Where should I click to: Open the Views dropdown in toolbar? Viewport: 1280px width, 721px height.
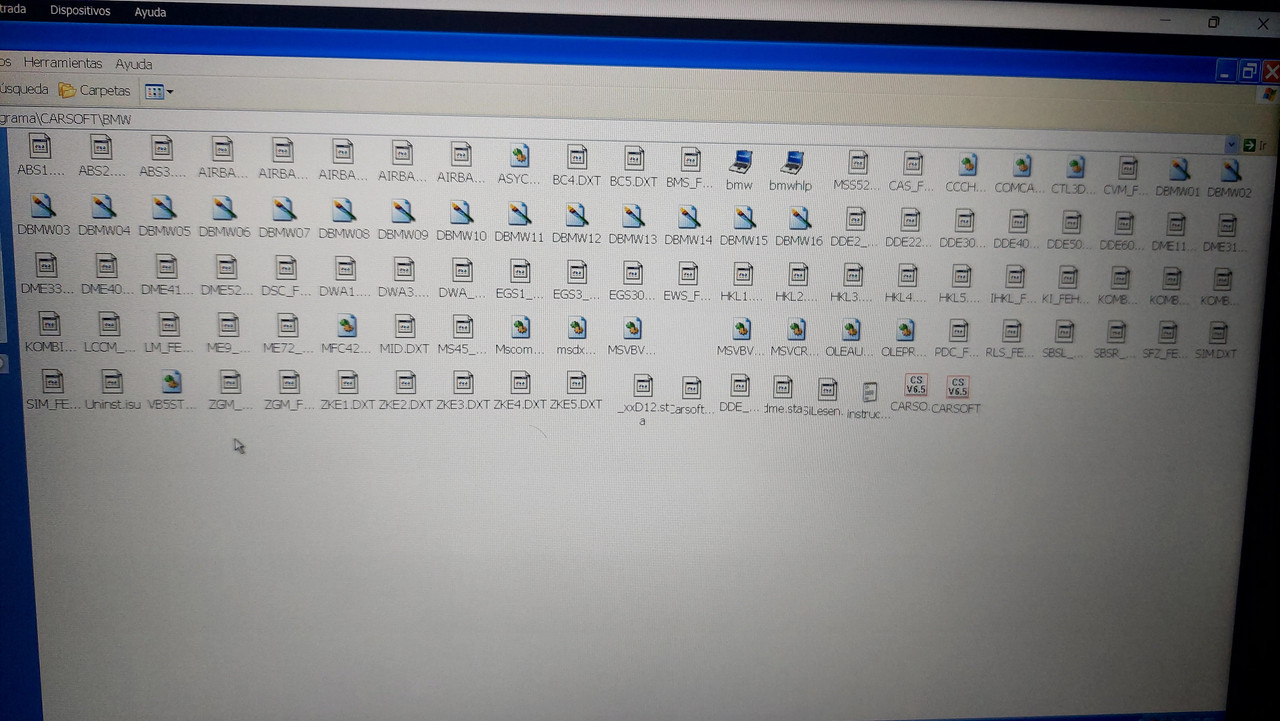(159, 92)
